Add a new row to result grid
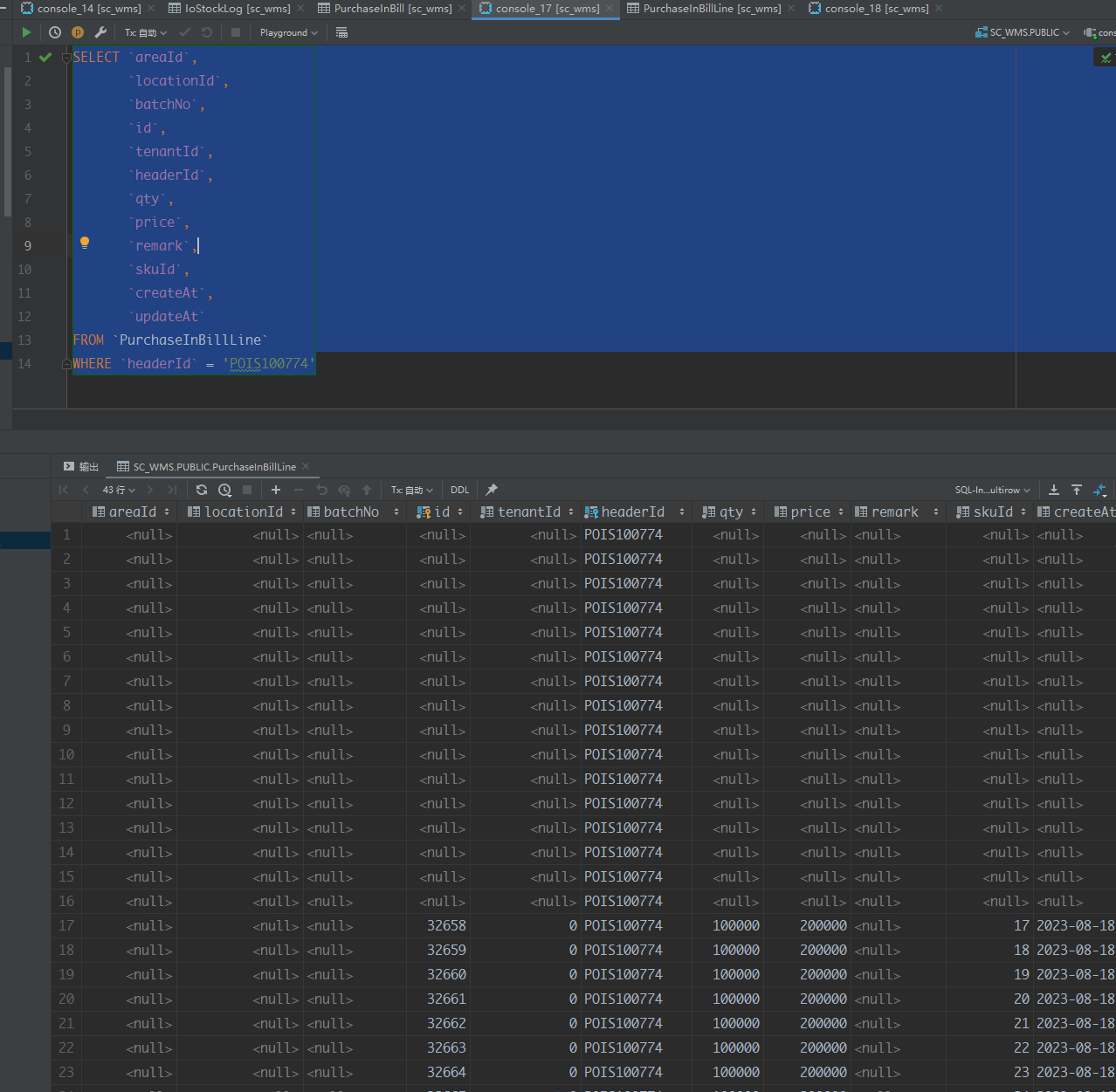1116x1092 pixels. [276, 490]
